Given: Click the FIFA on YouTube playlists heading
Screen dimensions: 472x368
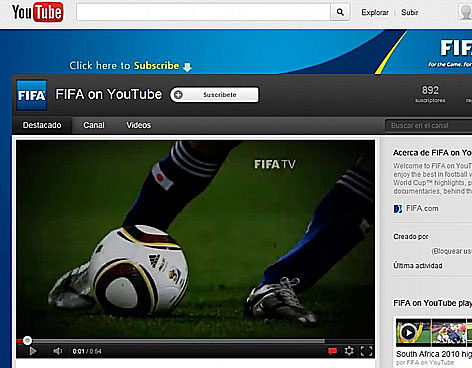Looking at the screenshot, I should tap(433, 303).
